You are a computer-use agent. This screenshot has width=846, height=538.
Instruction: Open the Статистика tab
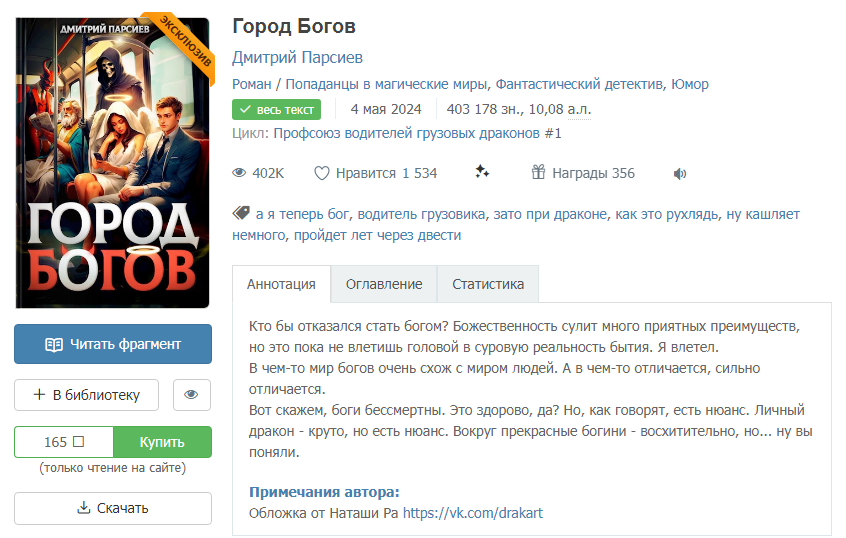click(488, 284)
